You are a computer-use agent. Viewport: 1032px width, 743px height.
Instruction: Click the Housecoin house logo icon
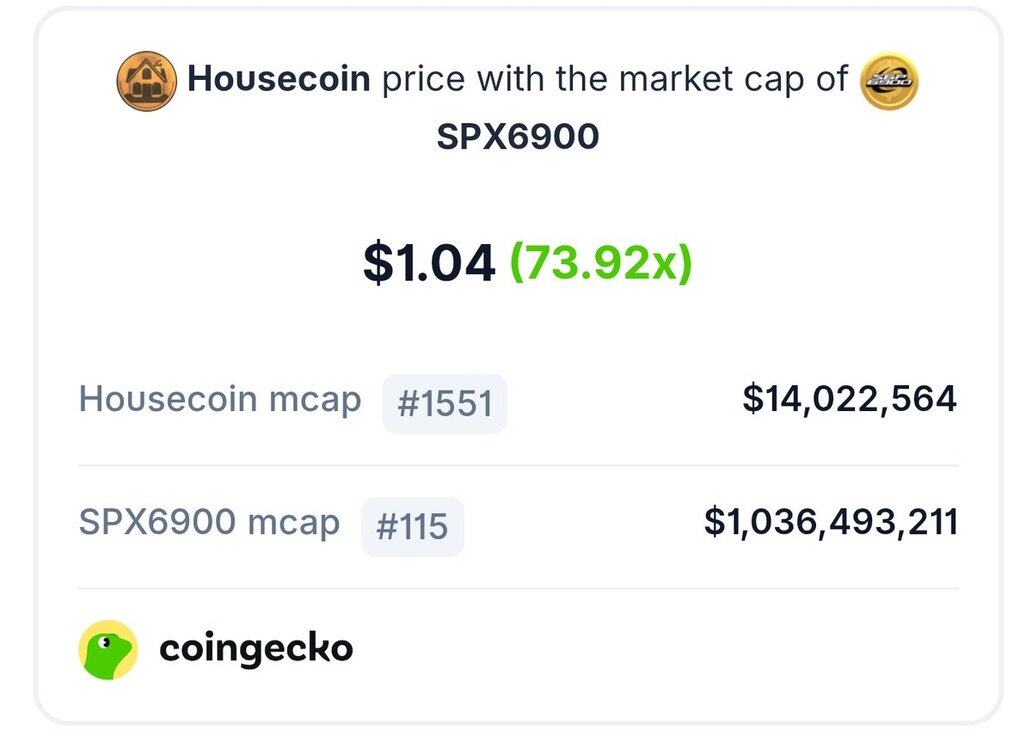146,81
